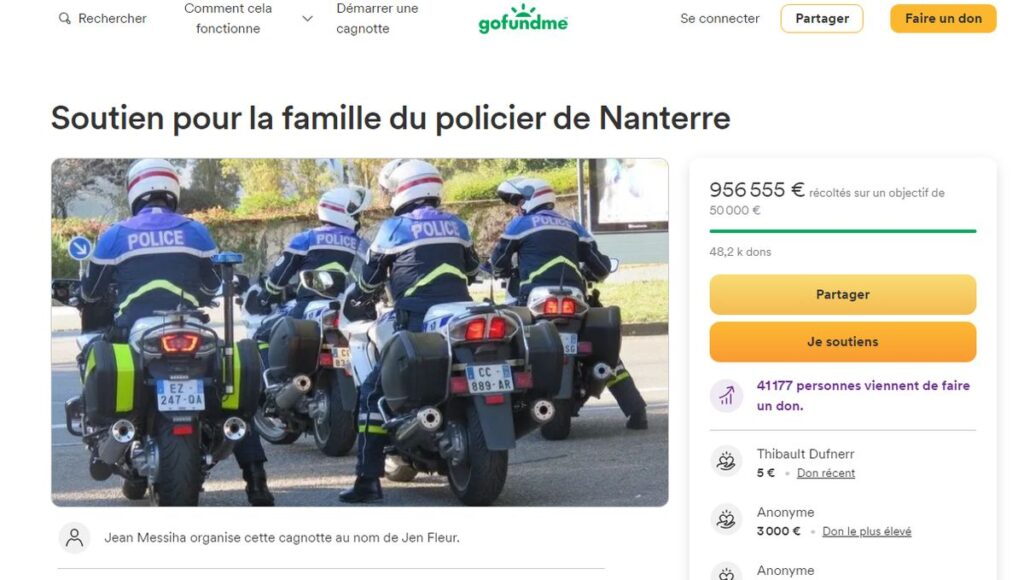The width and height of the screenshot is (1024, 580).
Task: Click the donor icon beside Anonyme 3000 €
Action: point(726,520)
